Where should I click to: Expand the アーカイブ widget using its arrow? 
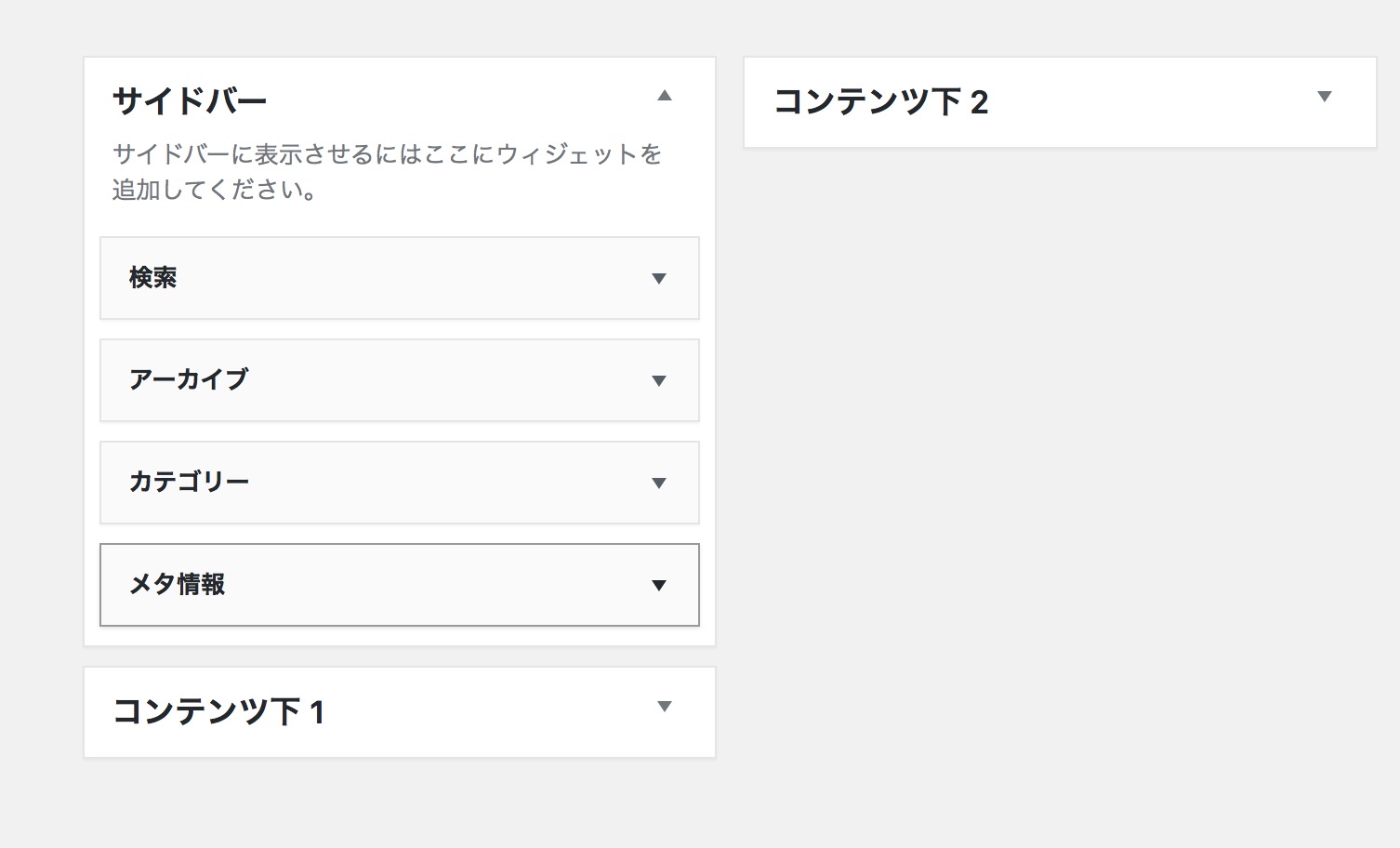point(659,381)
